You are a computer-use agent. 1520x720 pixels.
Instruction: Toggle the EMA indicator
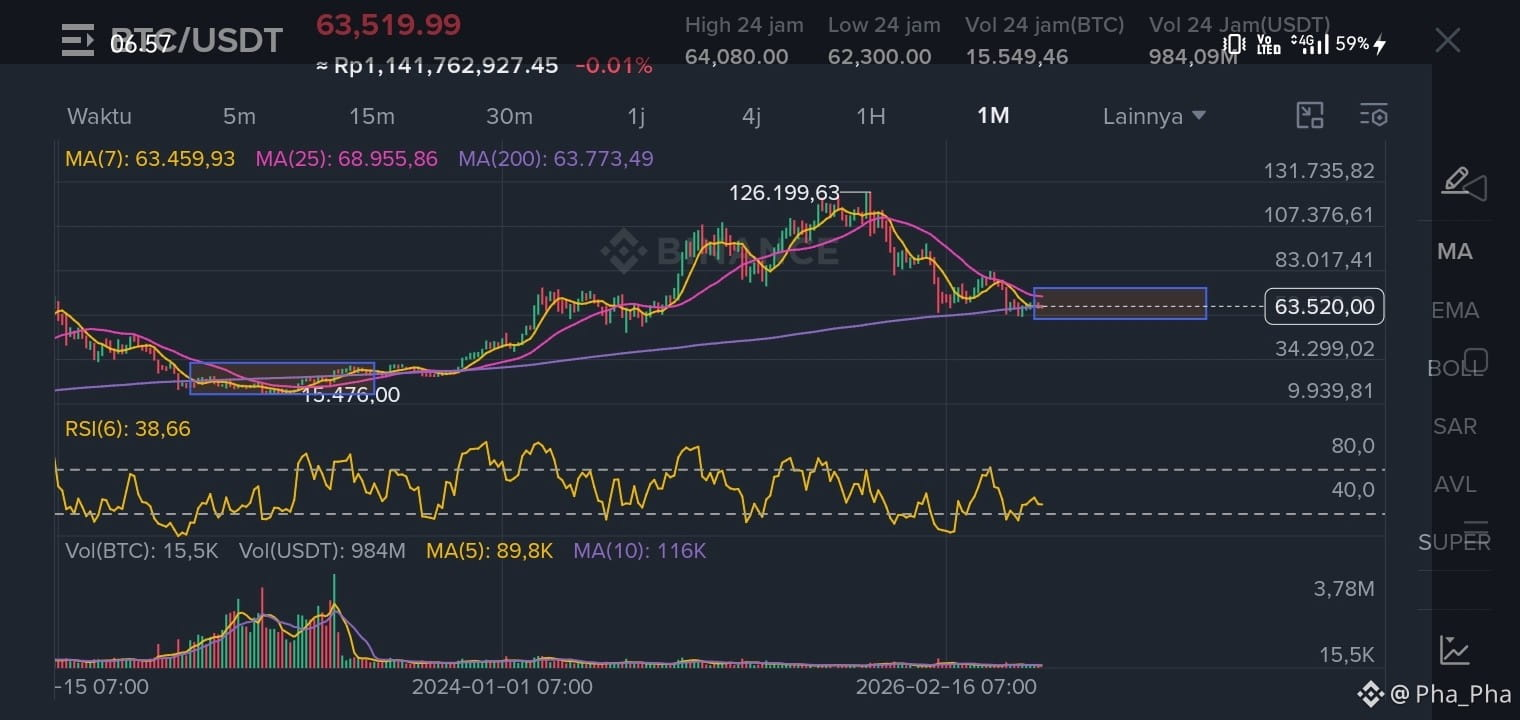[x=1455, y=311]
